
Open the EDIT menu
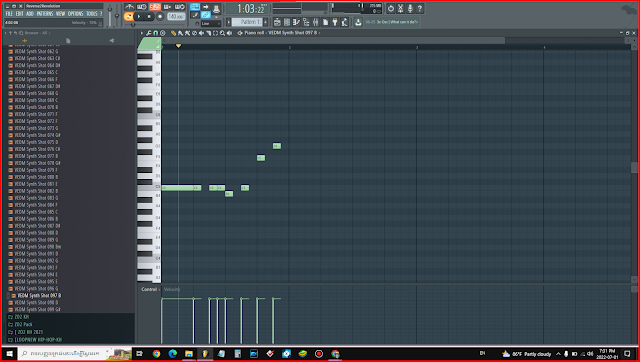(x=20, y=14)
